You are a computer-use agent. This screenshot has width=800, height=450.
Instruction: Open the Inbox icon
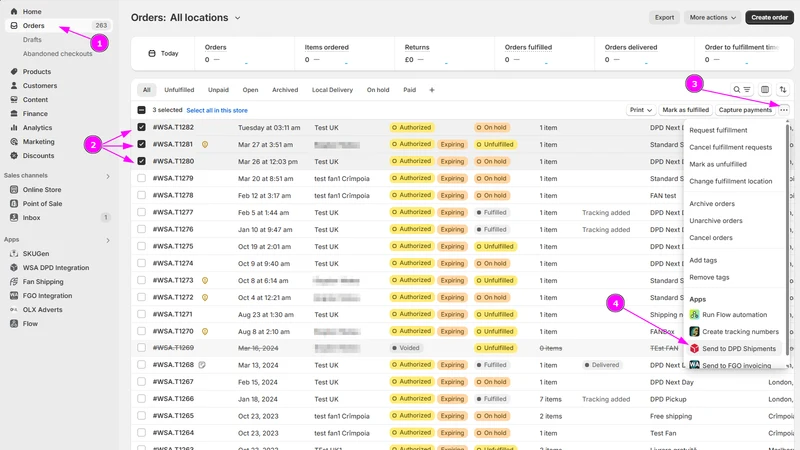[x=14, y=217]
